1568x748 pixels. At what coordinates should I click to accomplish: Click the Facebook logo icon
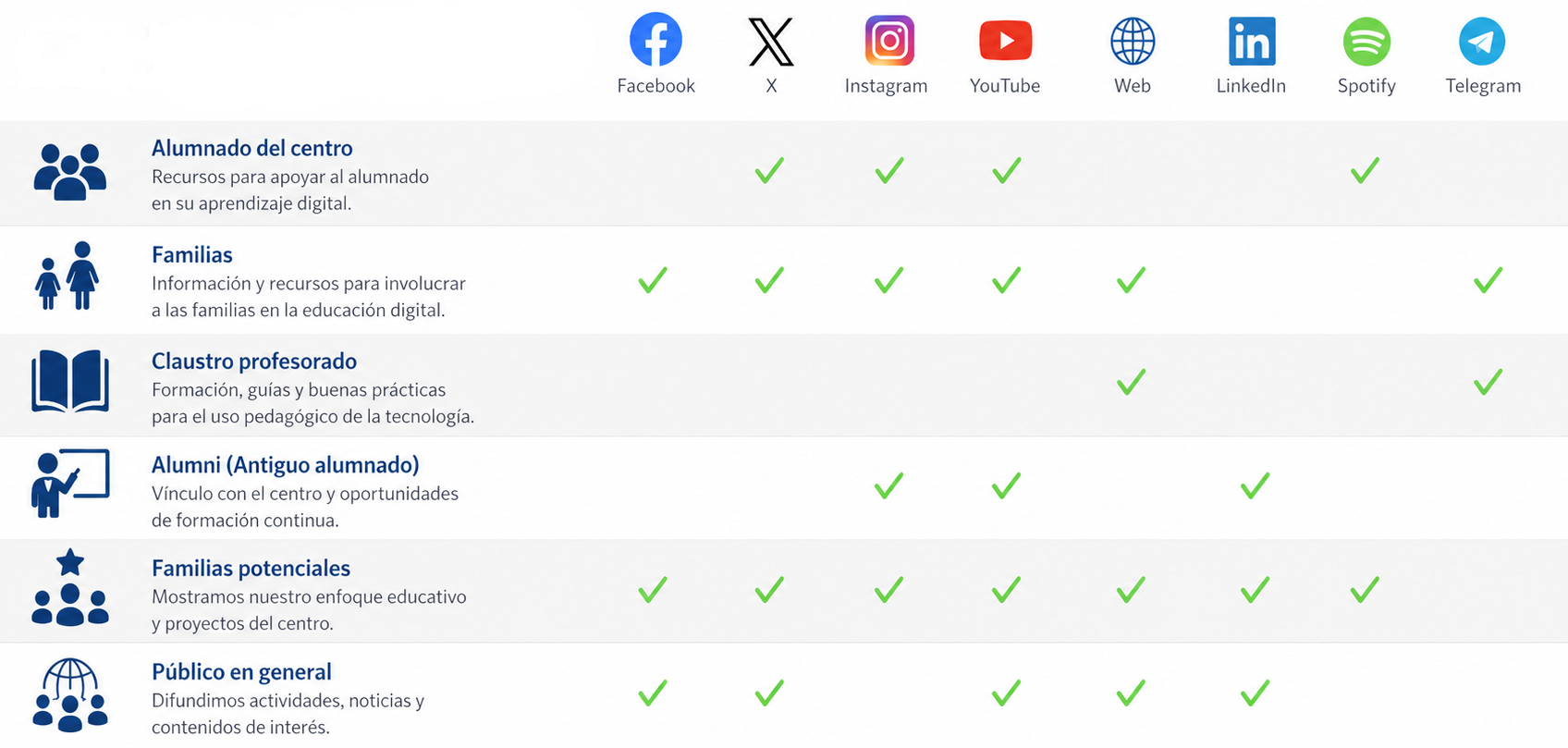point(655,40)
